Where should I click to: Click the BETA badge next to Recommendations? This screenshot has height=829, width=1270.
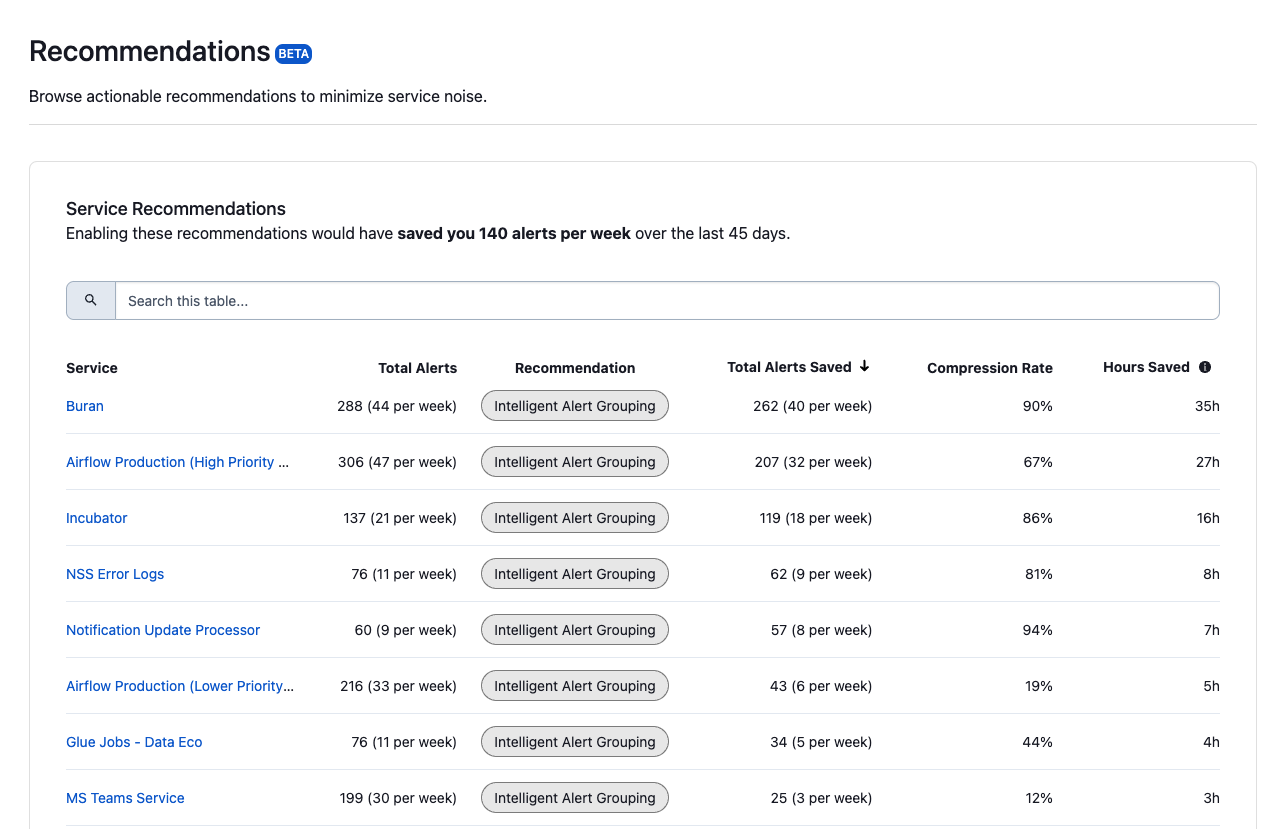(293, 54)
